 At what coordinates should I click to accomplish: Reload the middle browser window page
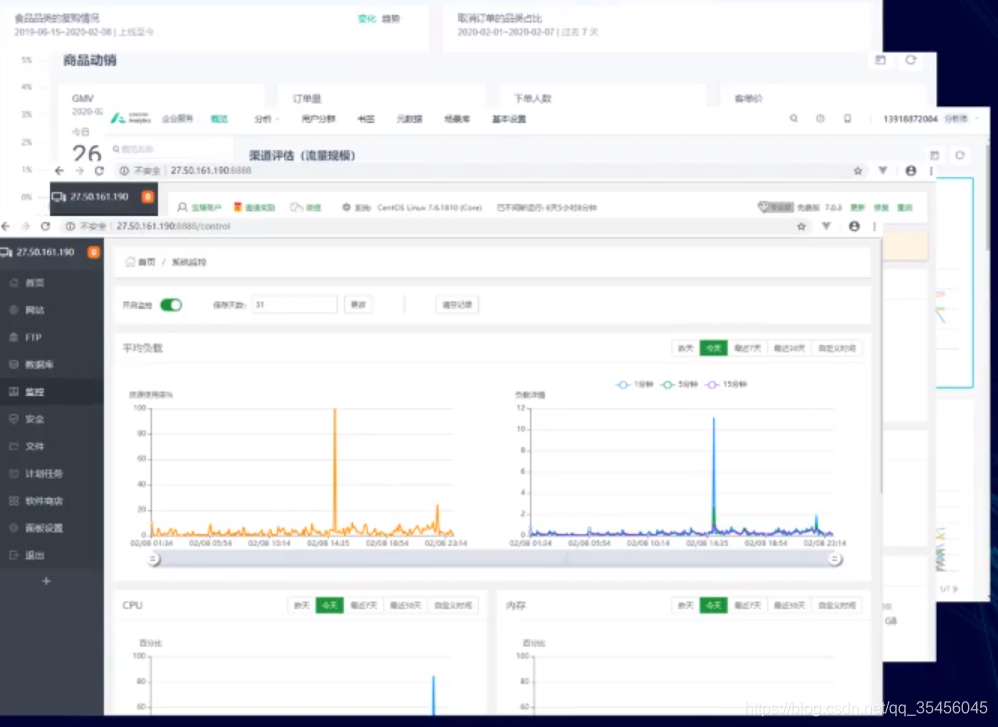[x=99, y=171]
